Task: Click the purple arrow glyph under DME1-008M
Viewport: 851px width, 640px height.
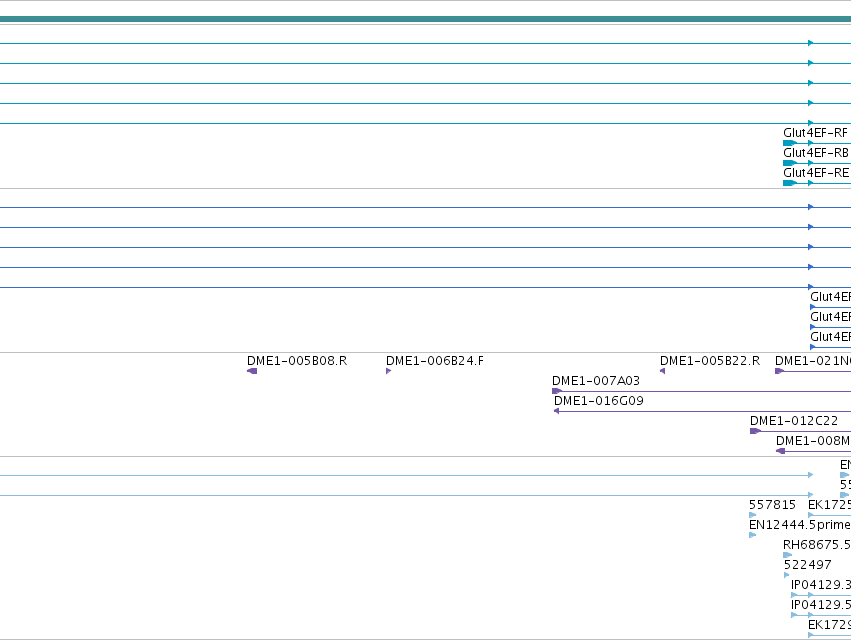Action: 780,451
